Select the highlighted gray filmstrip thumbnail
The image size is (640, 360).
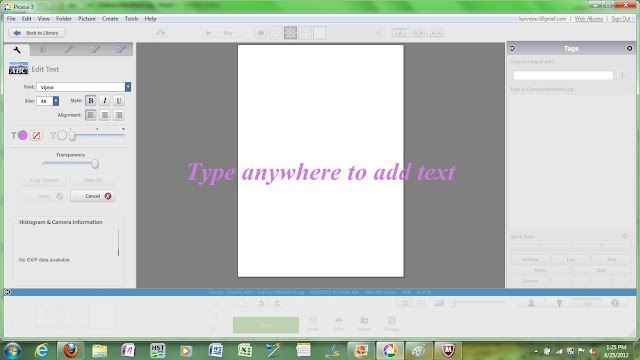click(290, 33)
